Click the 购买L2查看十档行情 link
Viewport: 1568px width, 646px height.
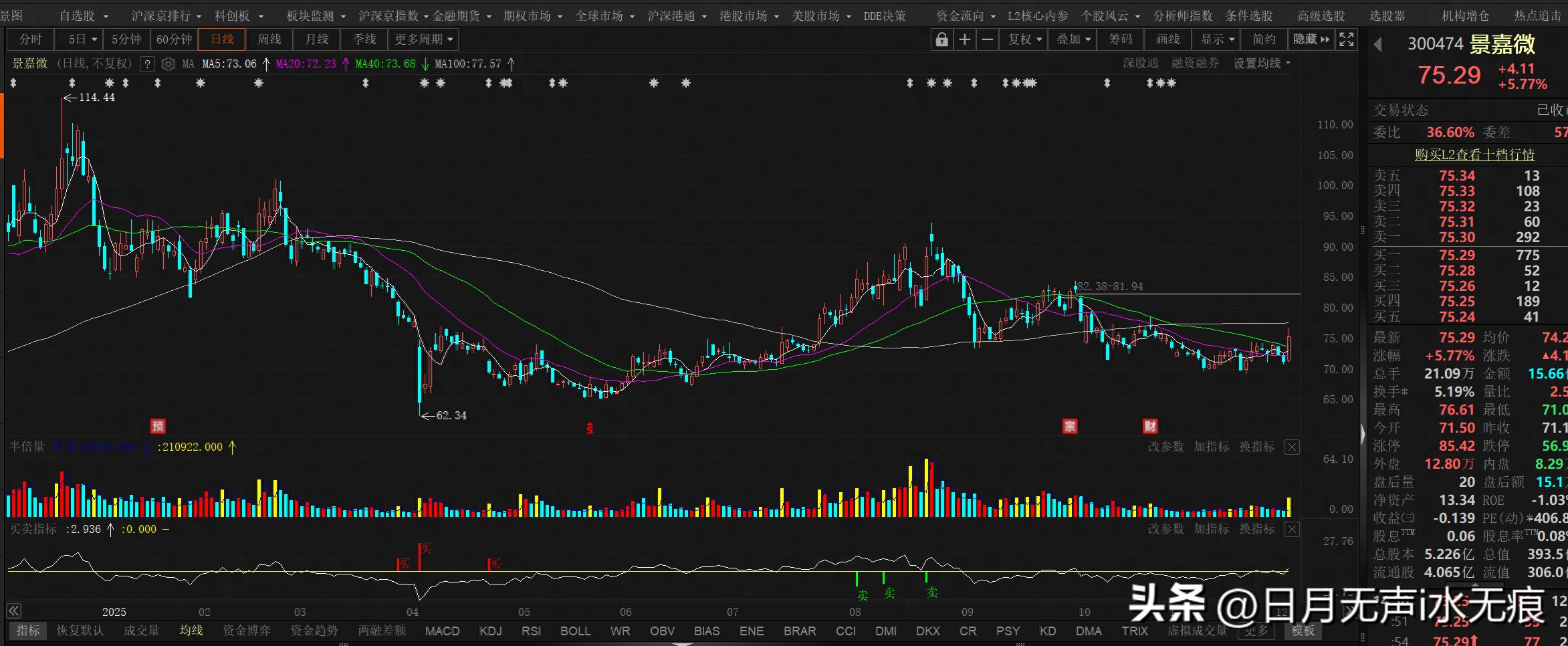click(1474, 154)
